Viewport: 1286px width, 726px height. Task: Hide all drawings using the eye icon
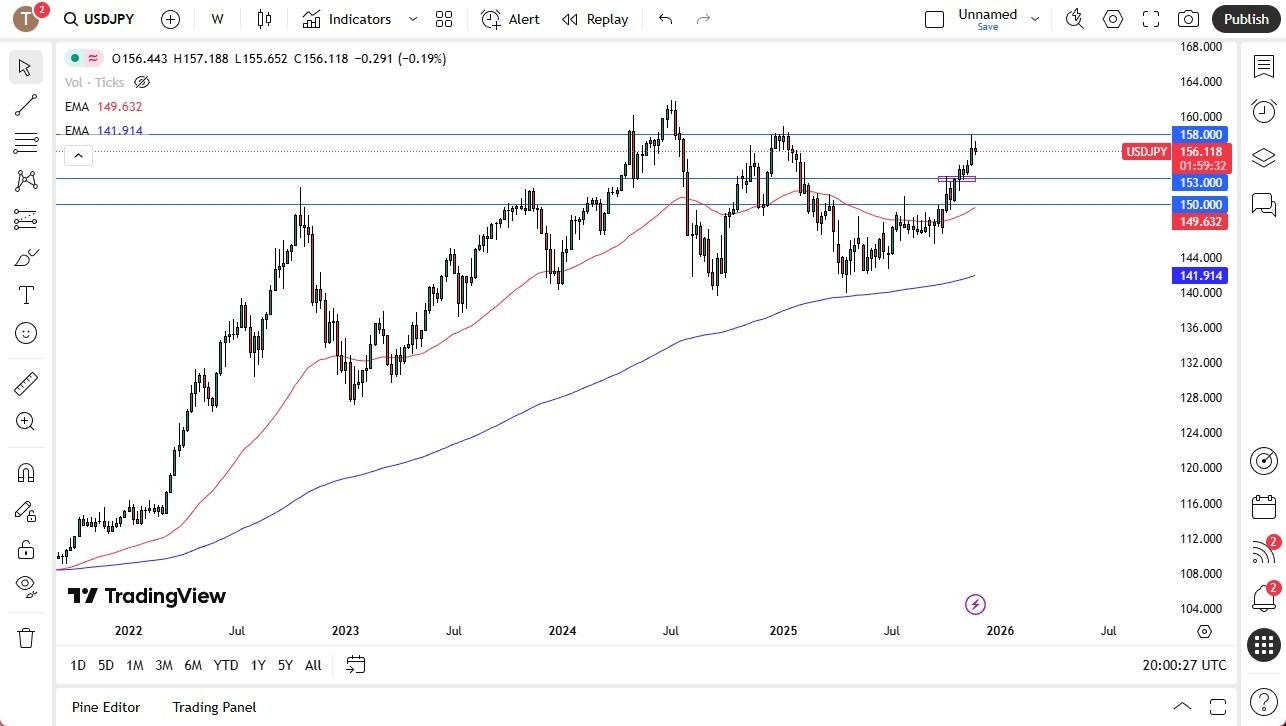25,586
